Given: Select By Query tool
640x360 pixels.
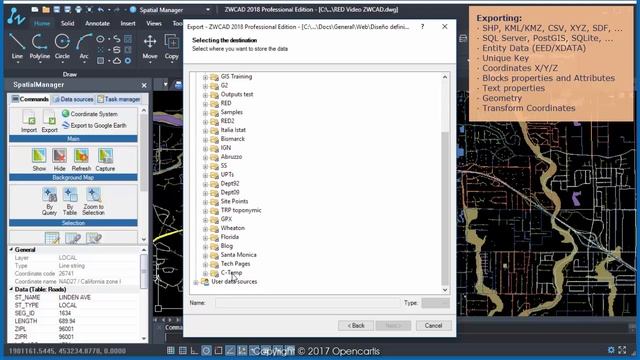Looking at the screenshot, I should coord(49,201).
